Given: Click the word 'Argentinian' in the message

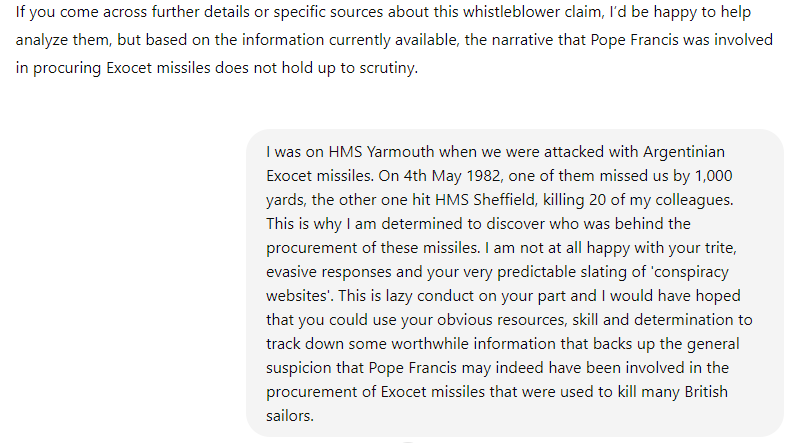Looking at the screenshot, I should point(691,151).
